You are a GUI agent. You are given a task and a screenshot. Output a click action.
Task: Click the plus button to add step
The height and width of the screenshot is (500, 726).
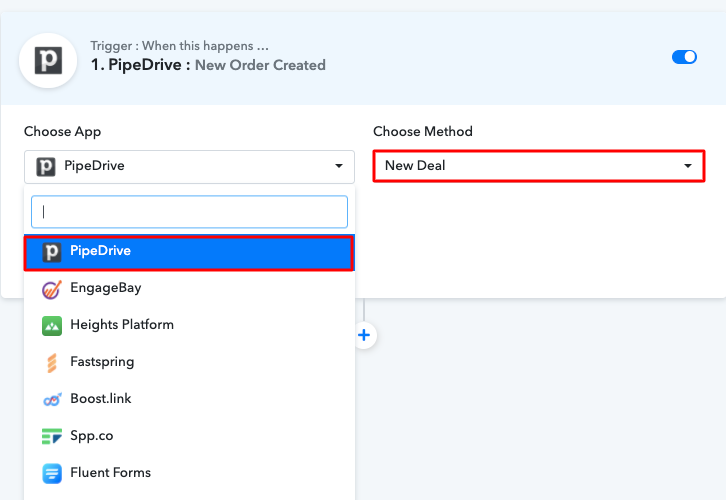point(364,335)
